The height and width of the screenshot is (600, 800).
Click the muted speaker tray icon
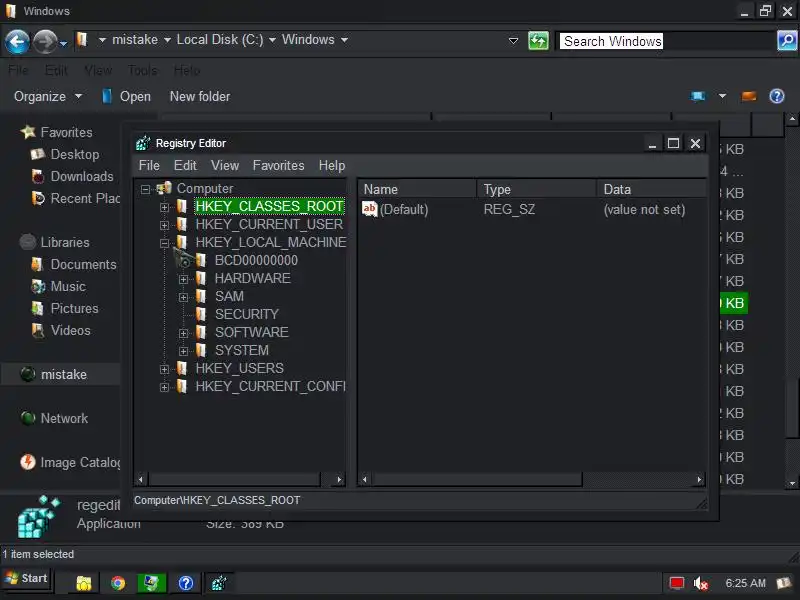point(701,583)
